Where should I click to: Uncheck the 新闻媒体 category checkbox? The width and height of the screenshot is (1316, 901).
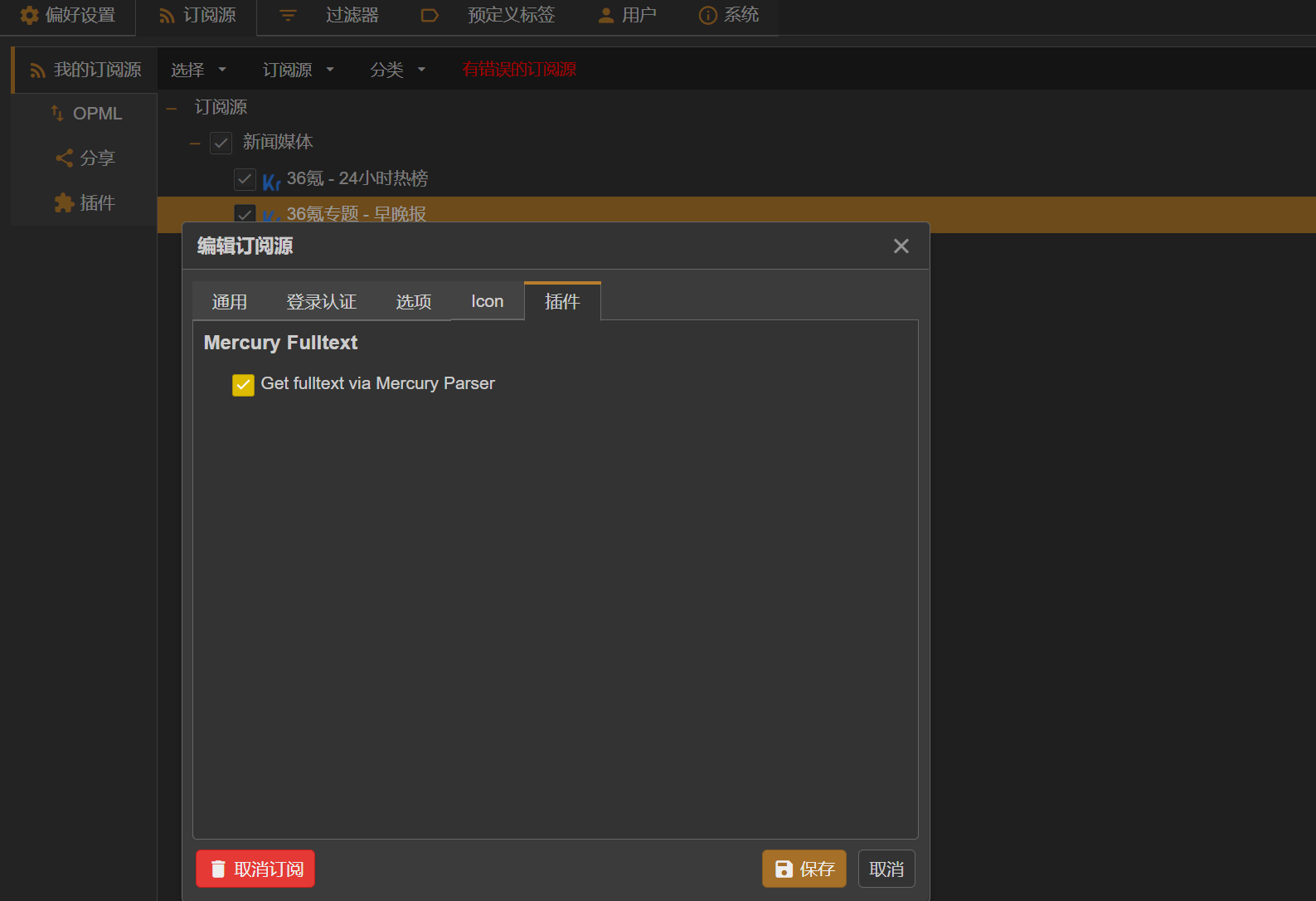(x=221, y=143)
